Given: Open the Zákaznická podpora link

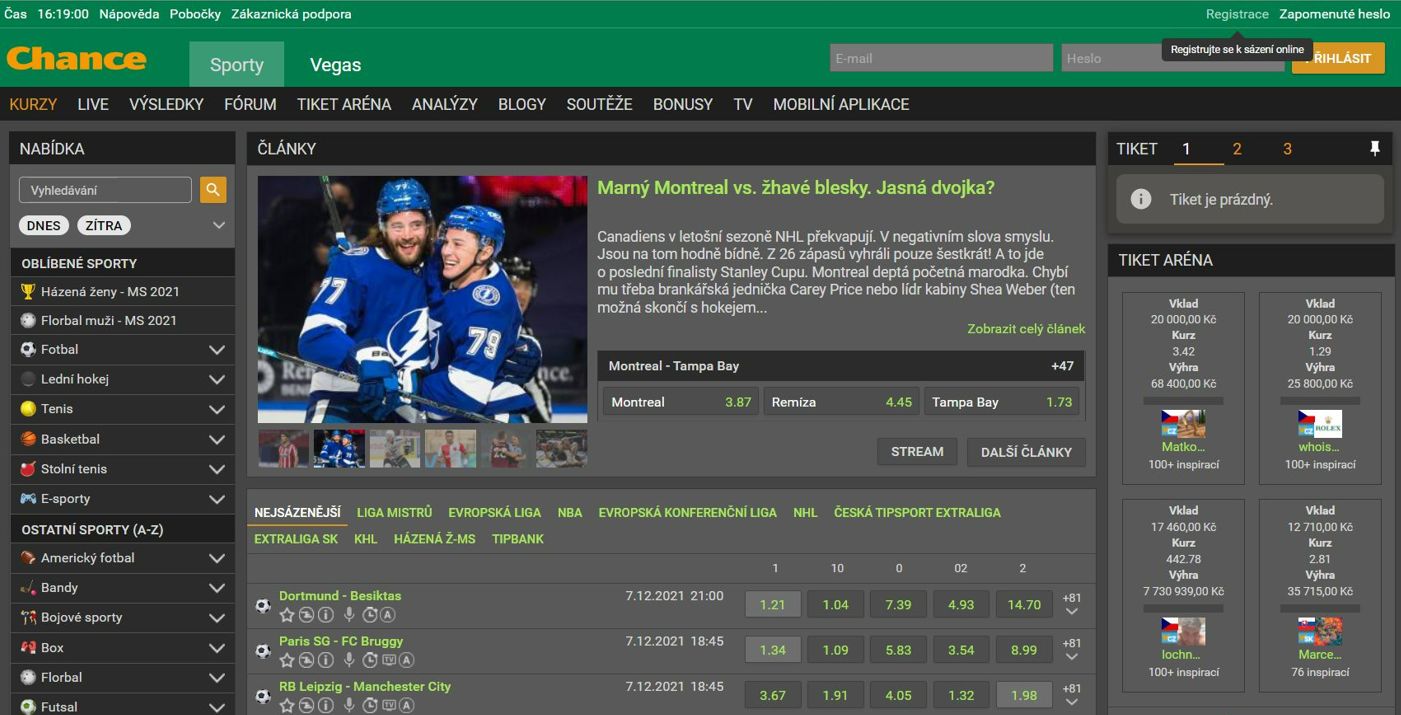Looking at the screenshot, I should [x=291, y=14].
